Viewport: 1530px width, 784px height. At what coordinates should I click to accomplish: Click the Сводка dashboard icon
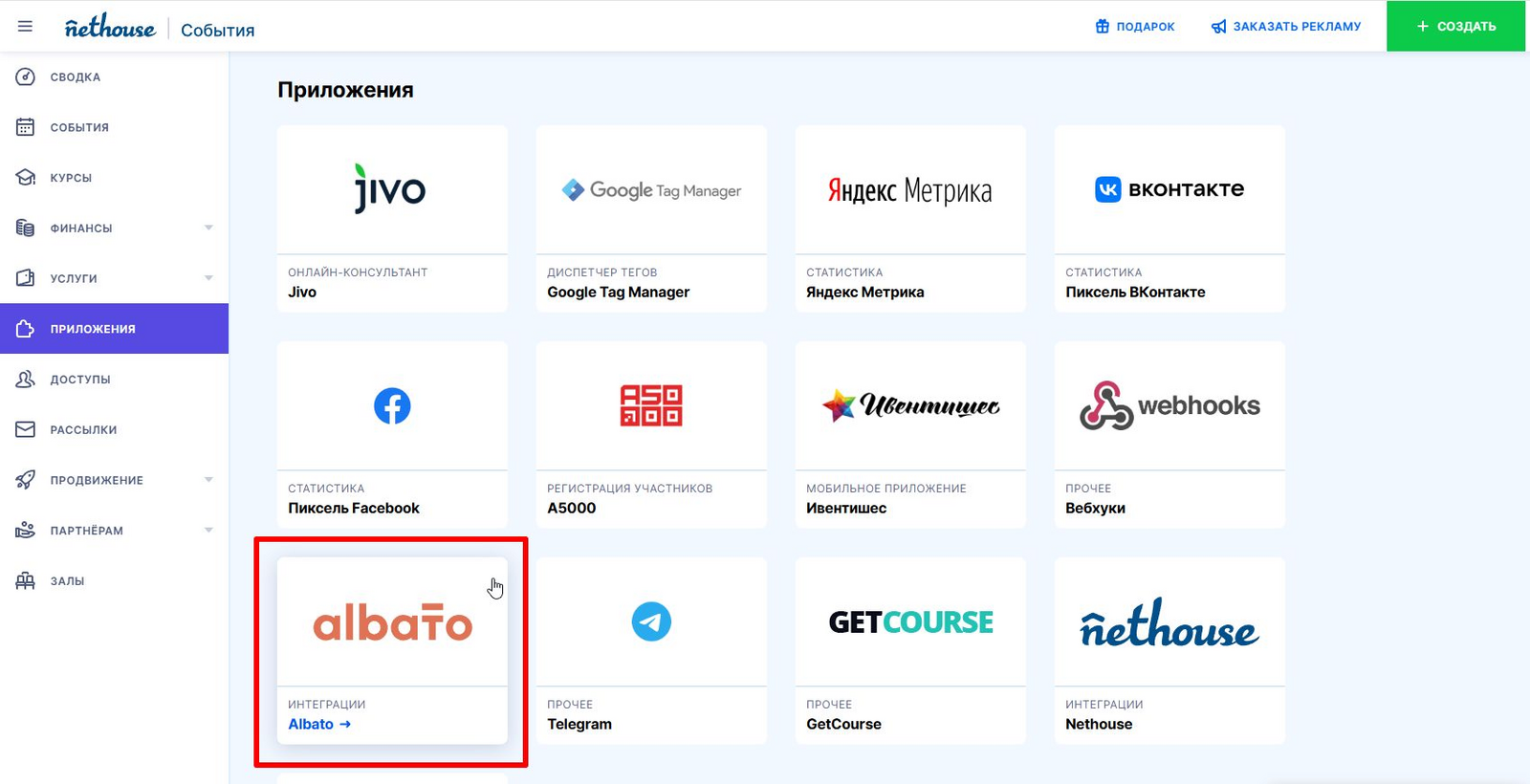[26, 76]
